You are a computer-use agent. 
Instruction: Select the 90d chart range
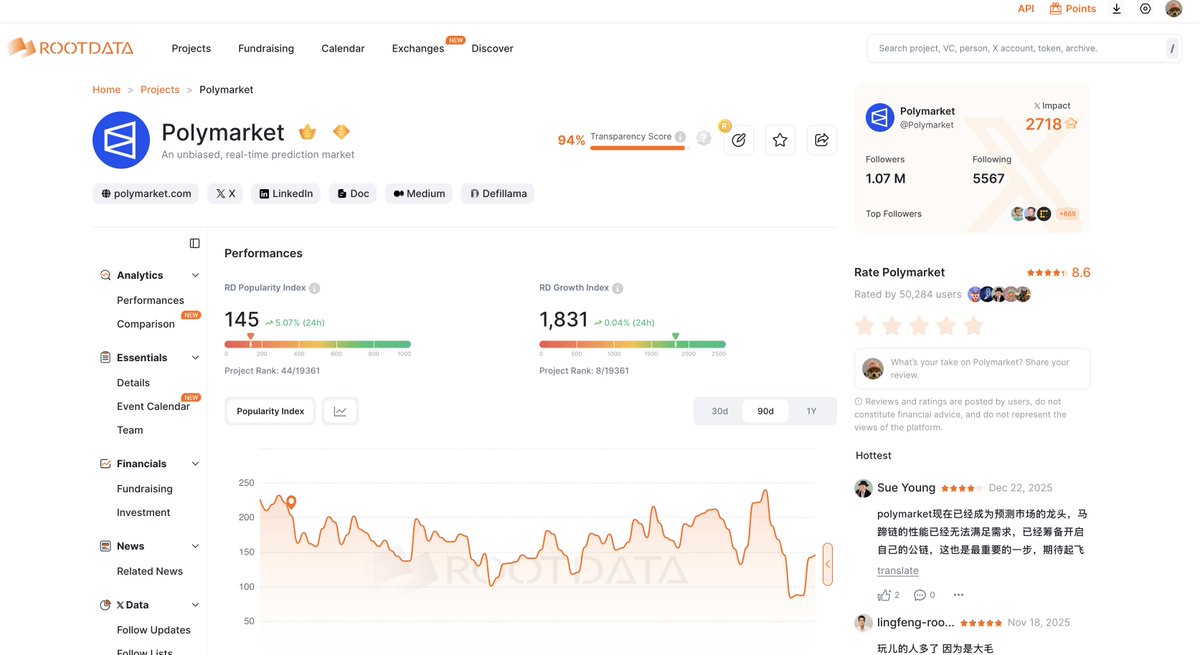pyautogui.click(x=765, y=411)
